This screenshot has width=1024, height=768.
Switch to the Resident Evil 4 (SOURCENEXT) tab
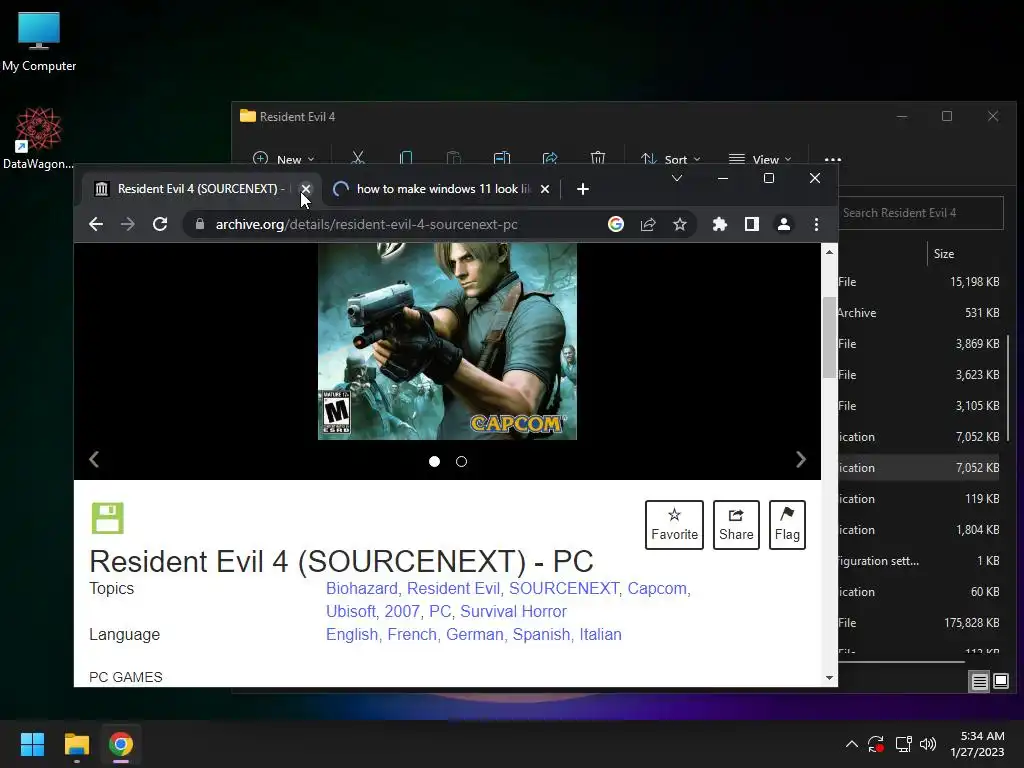coord(199,189)
